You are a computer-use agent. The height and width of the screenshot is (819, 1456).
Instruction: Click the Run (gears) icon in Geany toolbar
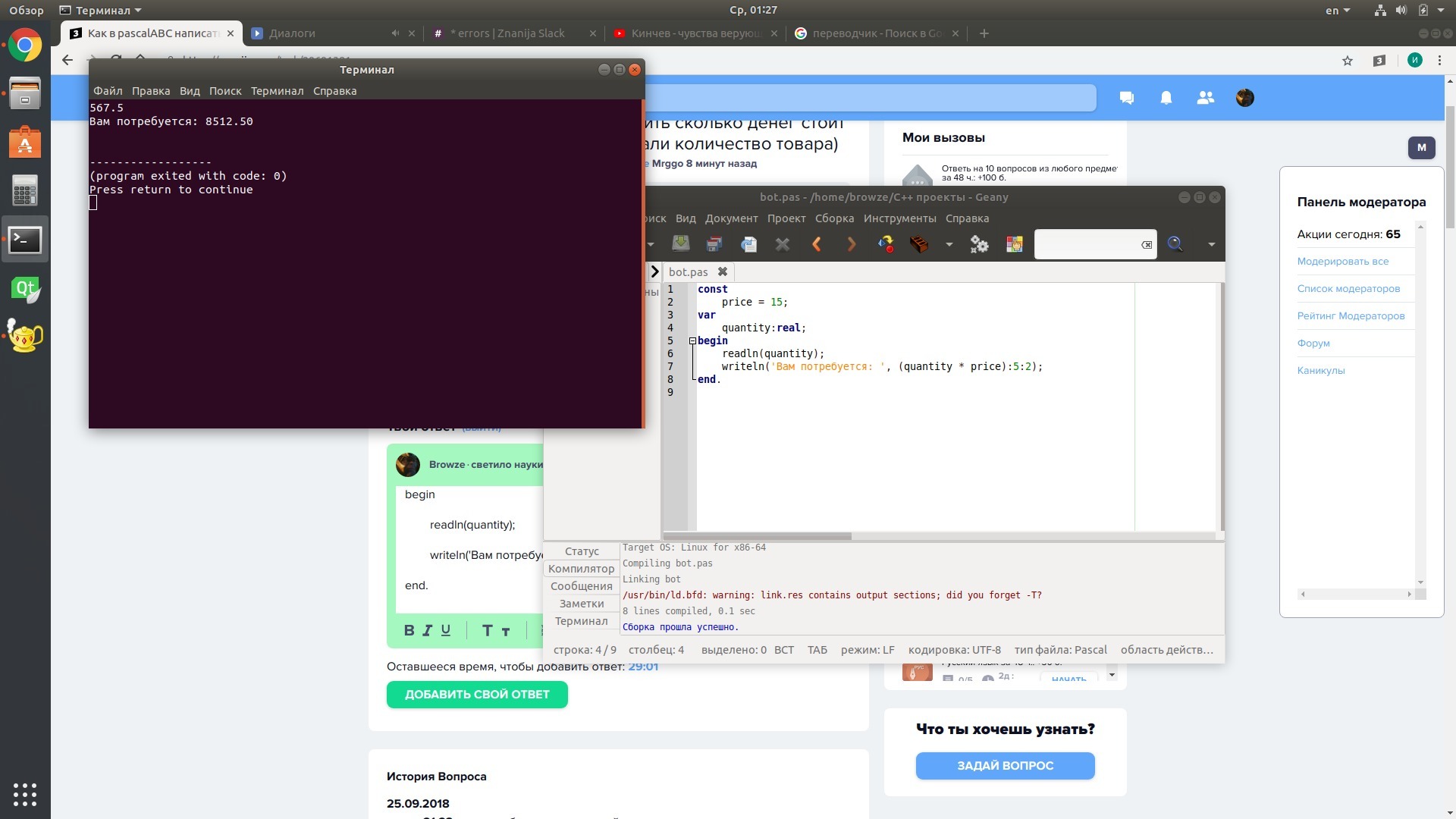pos(979,244)
